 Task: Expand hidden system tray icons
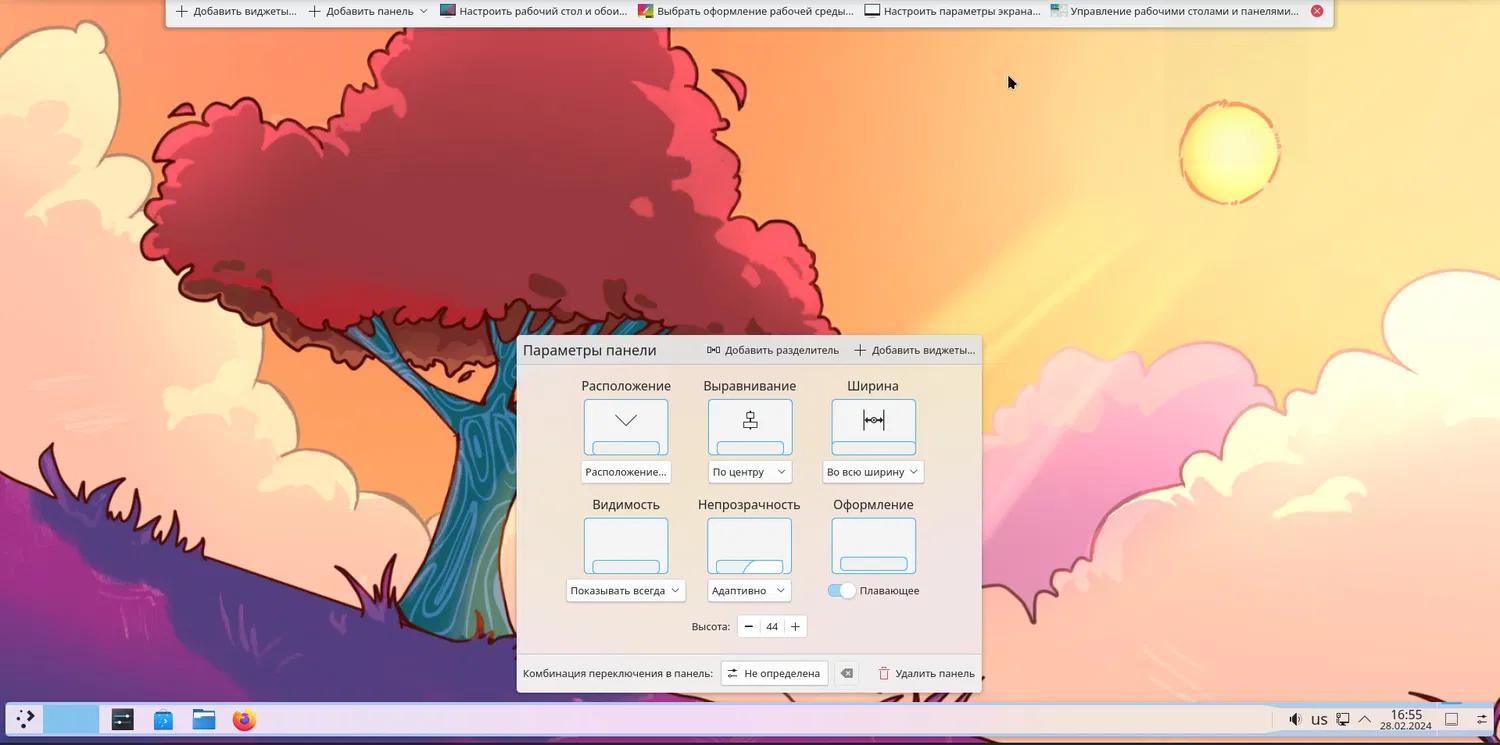coord(1364,719)
